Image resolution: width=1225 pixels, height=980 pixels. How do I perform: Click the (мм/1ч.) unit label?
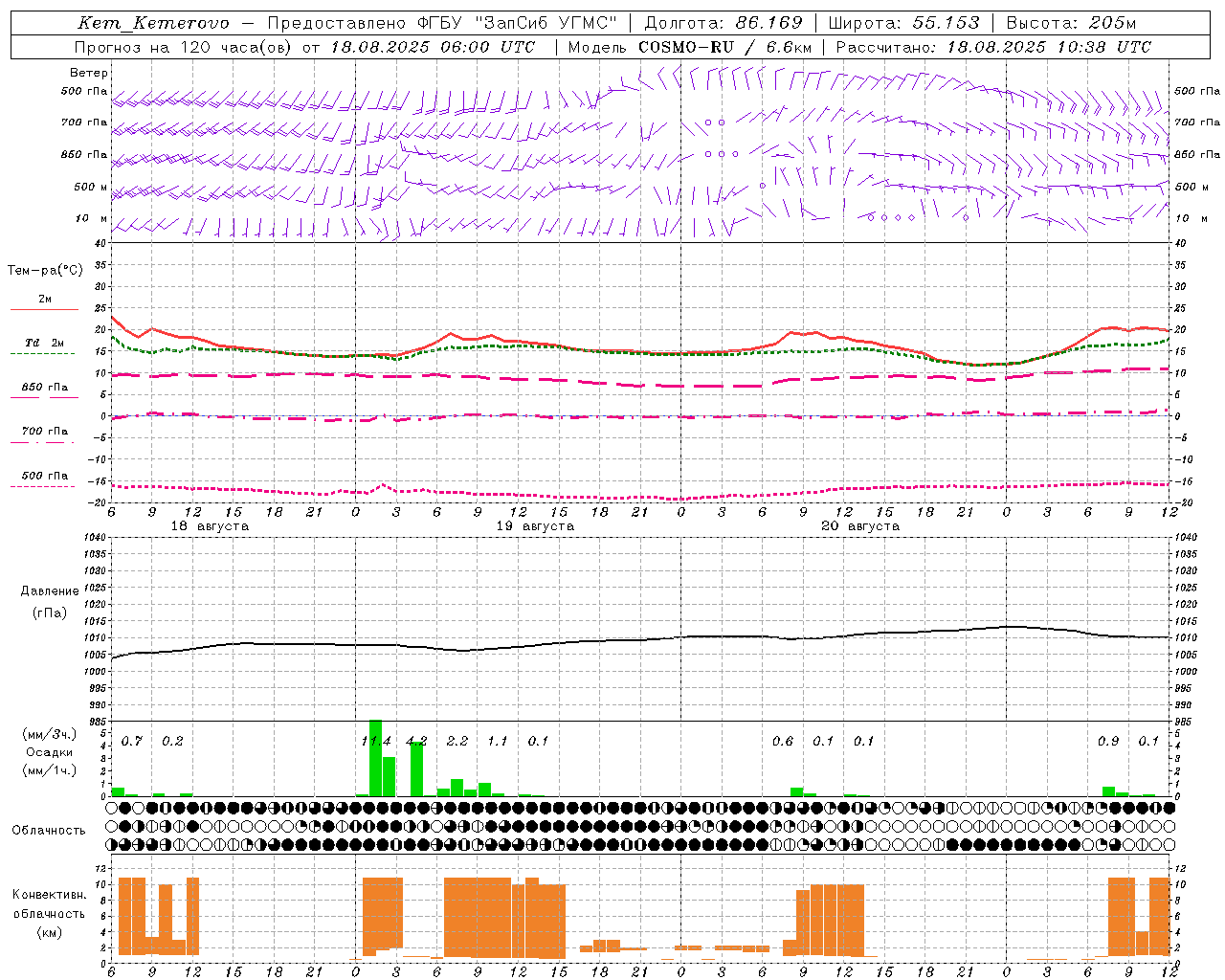click(49, 769)
